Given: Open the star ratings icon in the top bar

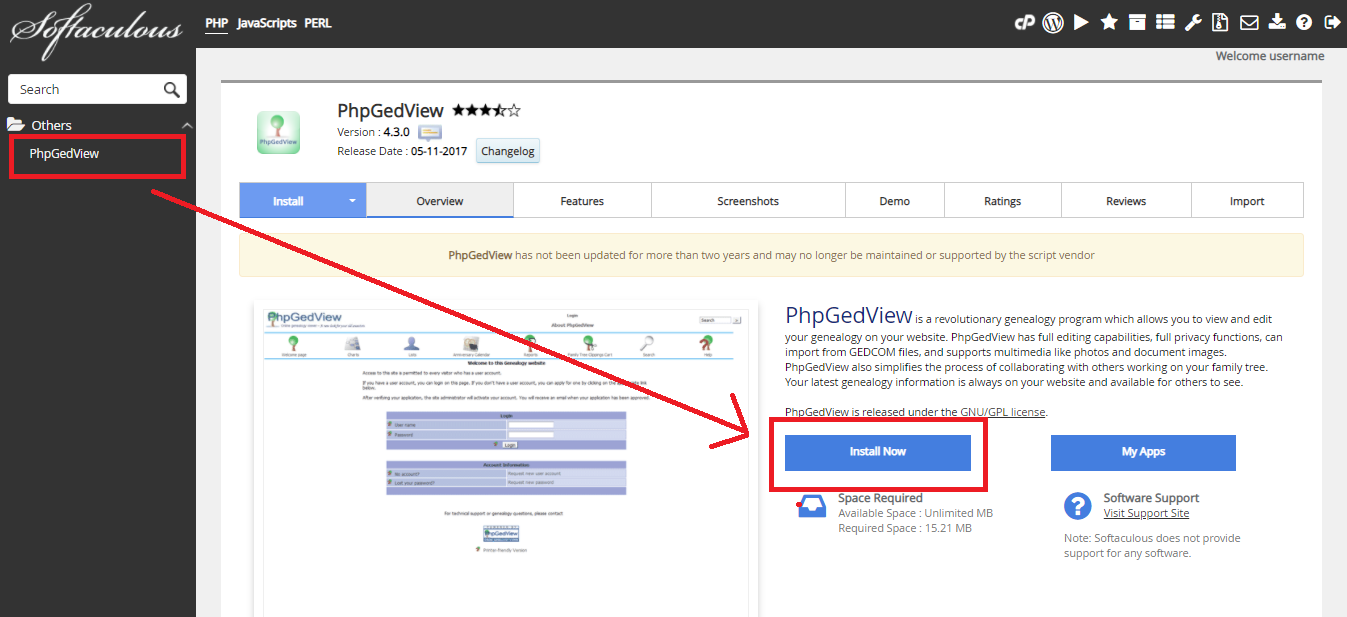Looking at the screenshot, I should click(x=1109, y=22).
